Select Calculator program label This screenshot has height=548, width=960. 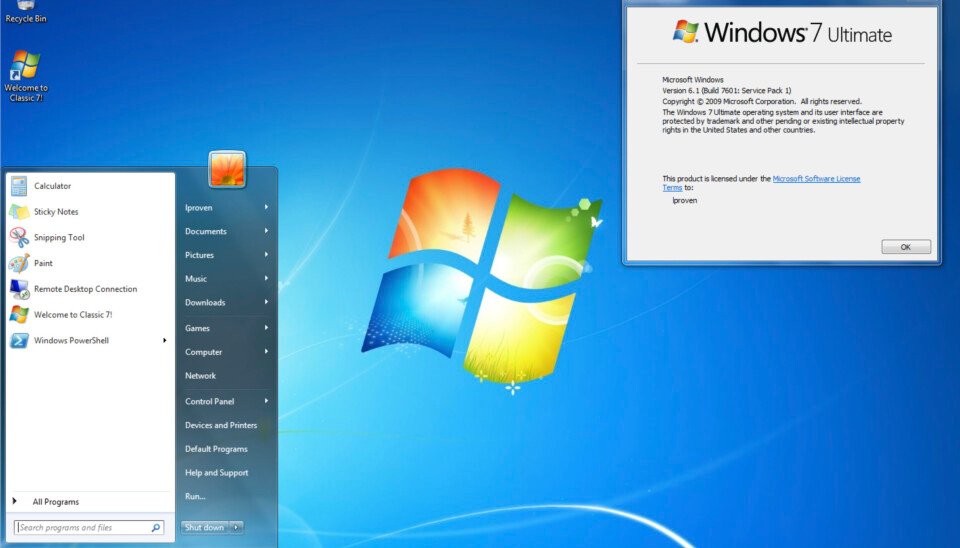(x=53, y=186)
